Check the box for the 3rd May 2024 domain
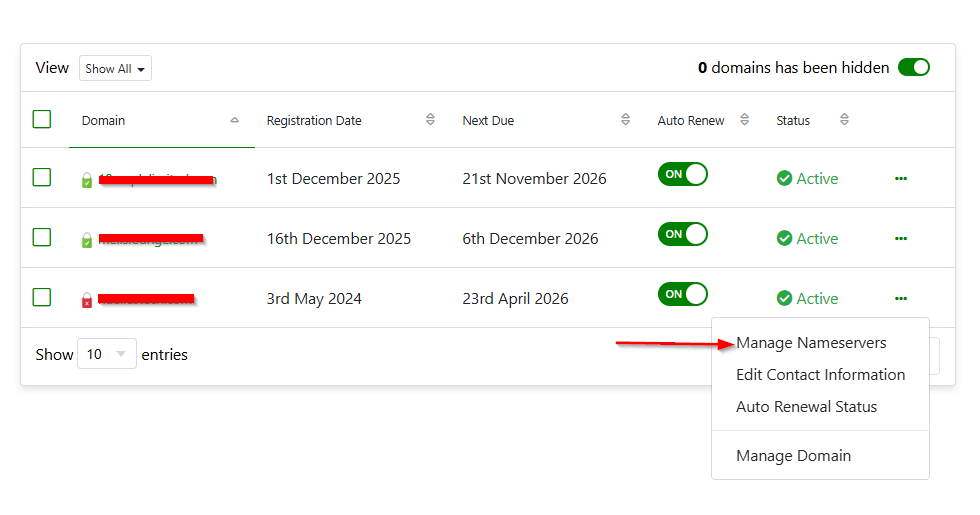Screen dimensions: 980x515 pyautogui.click(x=42, y=297)
